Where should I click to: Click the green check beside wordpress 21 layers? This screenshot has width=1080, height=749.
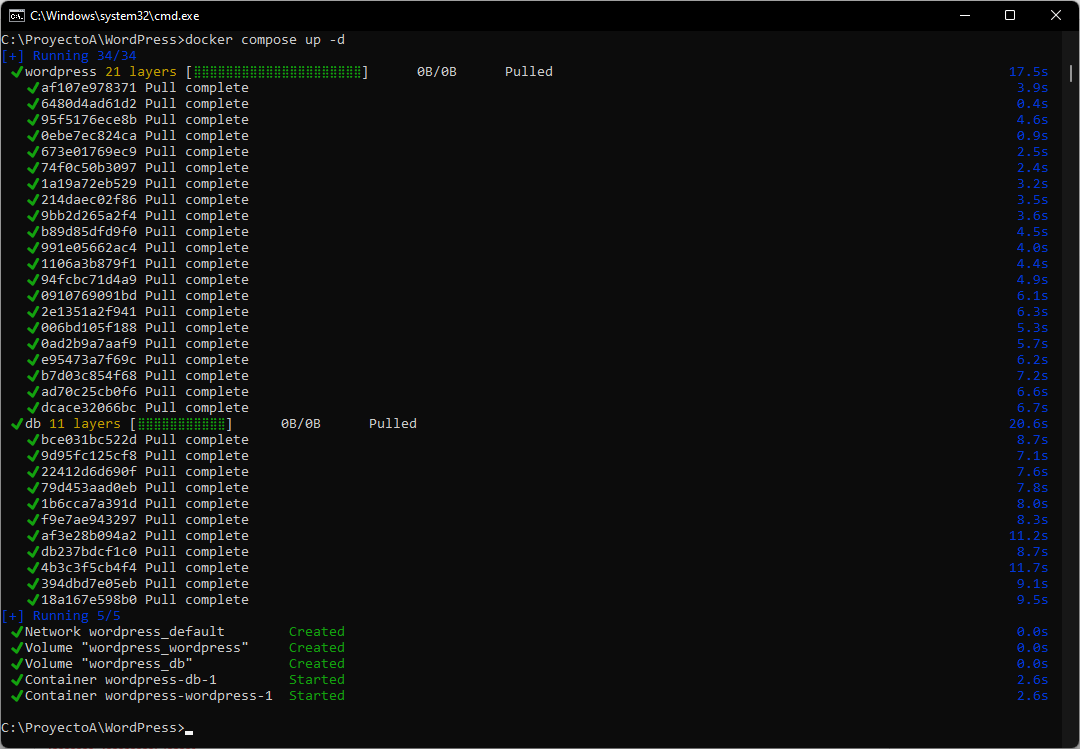(x=17, y=72)
